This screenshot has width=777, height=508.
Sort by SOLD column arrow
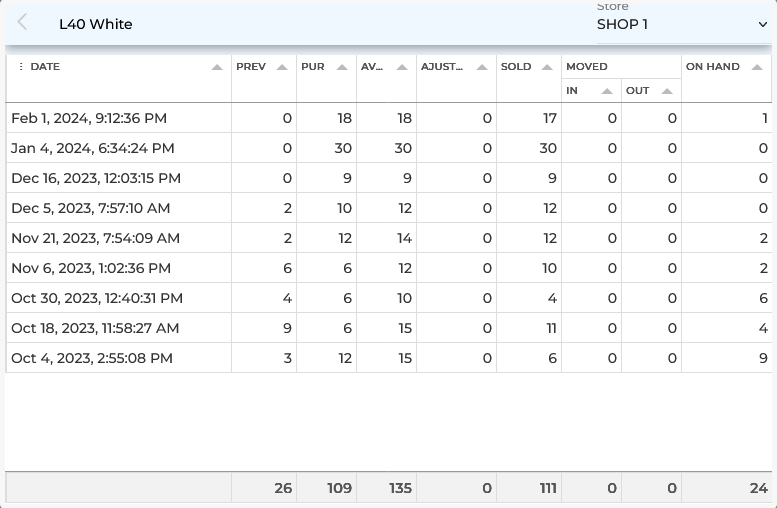547,67
